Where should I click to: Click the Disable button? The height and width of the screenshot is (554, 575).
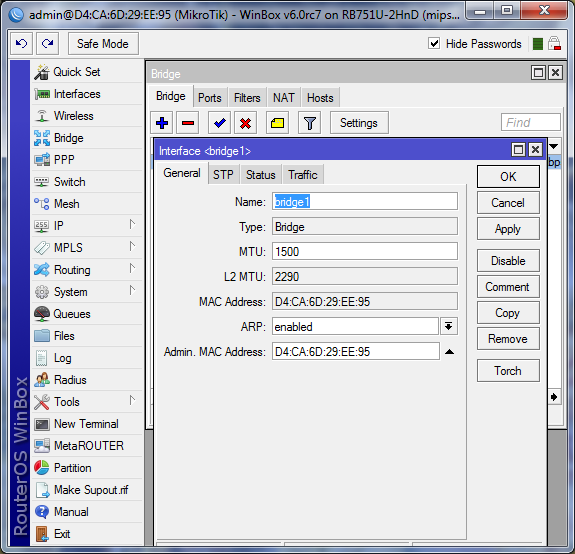pos(508,261)
